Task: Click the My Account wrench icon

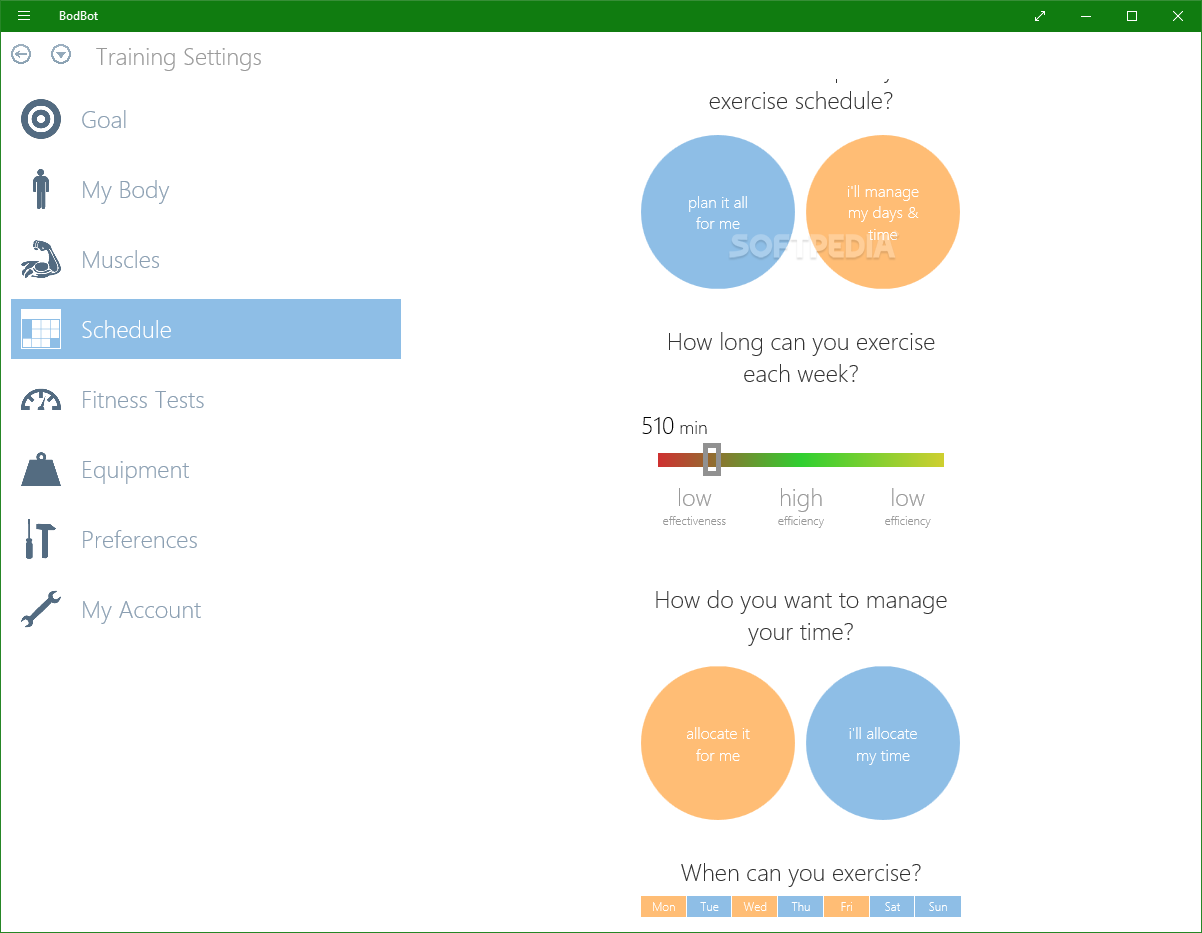Action: tap(41, 609)
